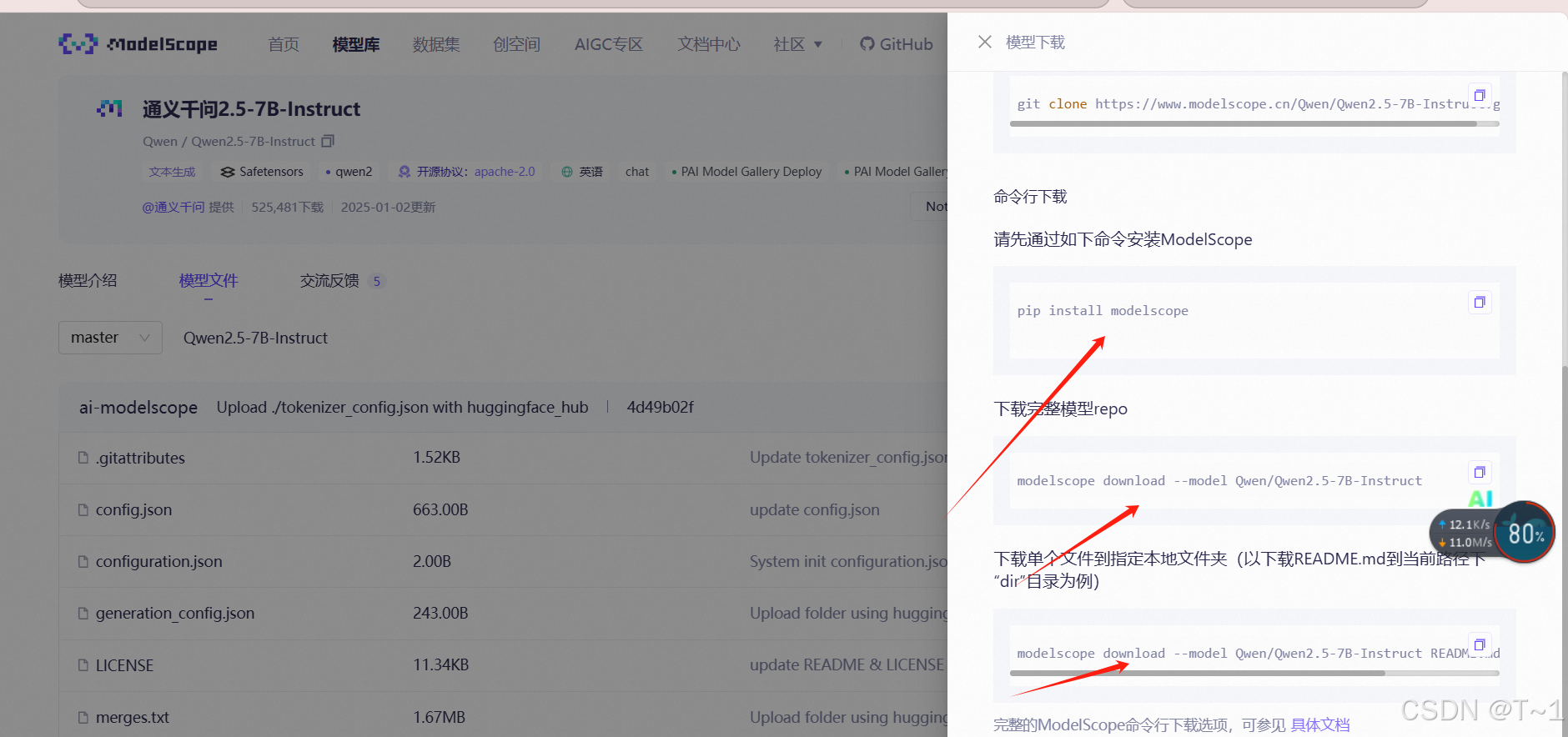
Task: Open the configuration.json file
Action: [159, 561]
